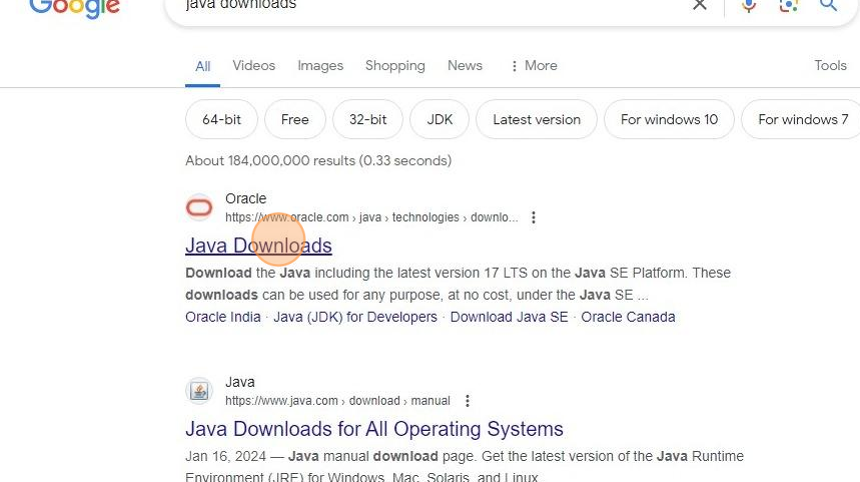Click the Oracle favicon in first result

[x=199, y=207]
